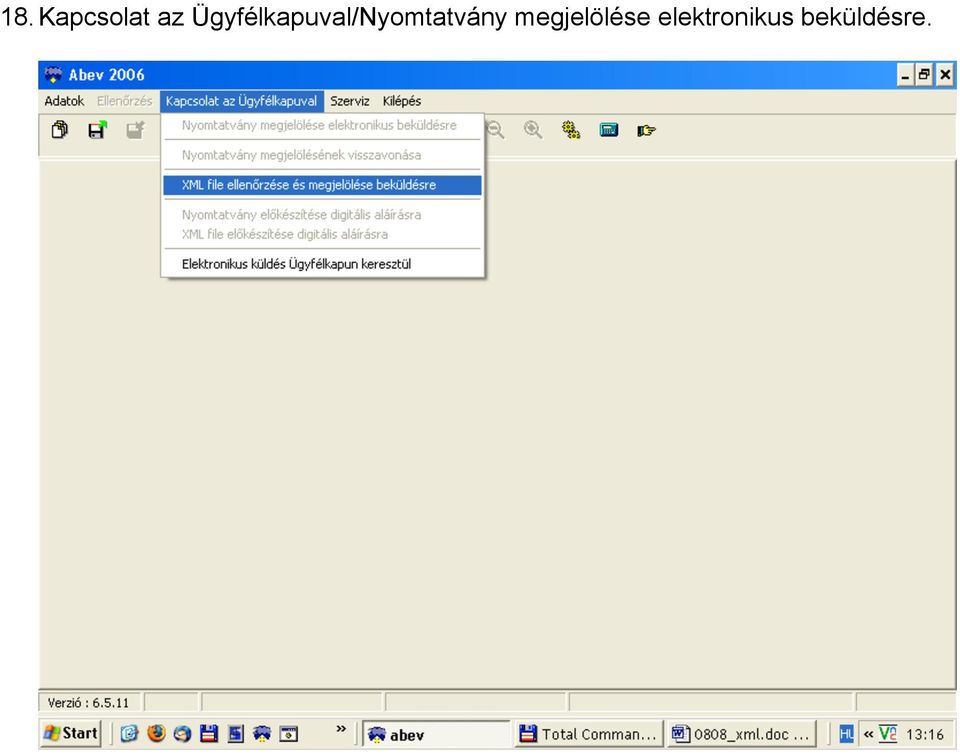Click the zoom in magnifier icon

pyautogui.click(x=533, y=130)
